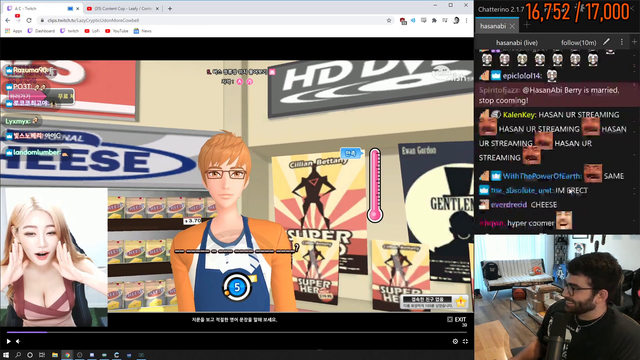Click username everdredd in chat

(509, 204)
